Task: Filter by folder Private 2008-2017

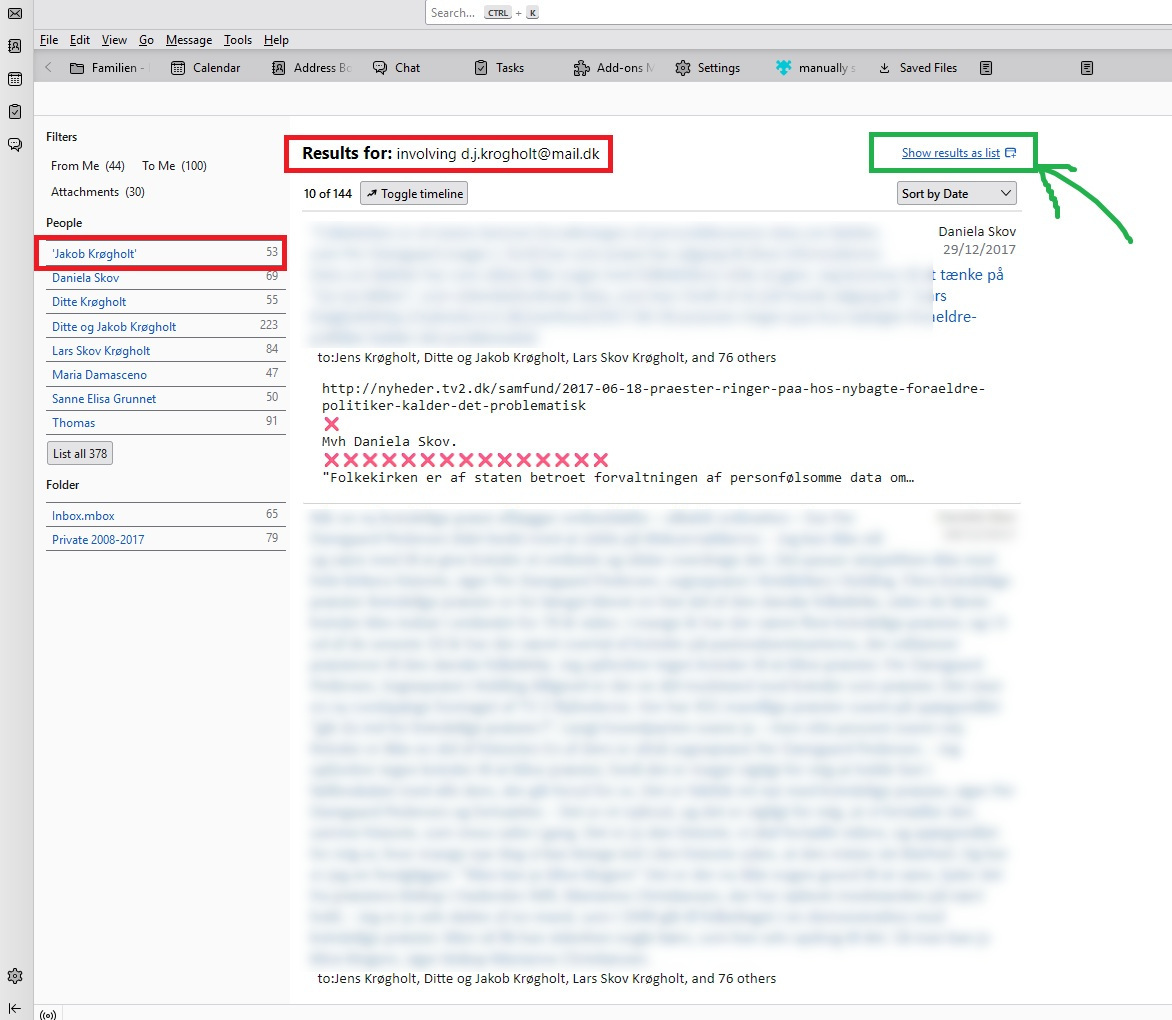Action: click(165, 540)
